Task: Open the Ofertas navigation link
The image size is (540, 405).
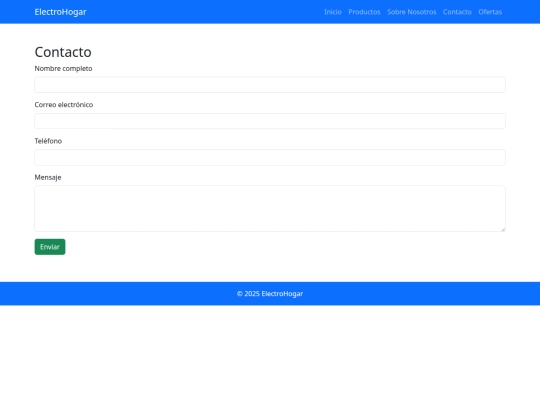Action: tap(490, 12)
